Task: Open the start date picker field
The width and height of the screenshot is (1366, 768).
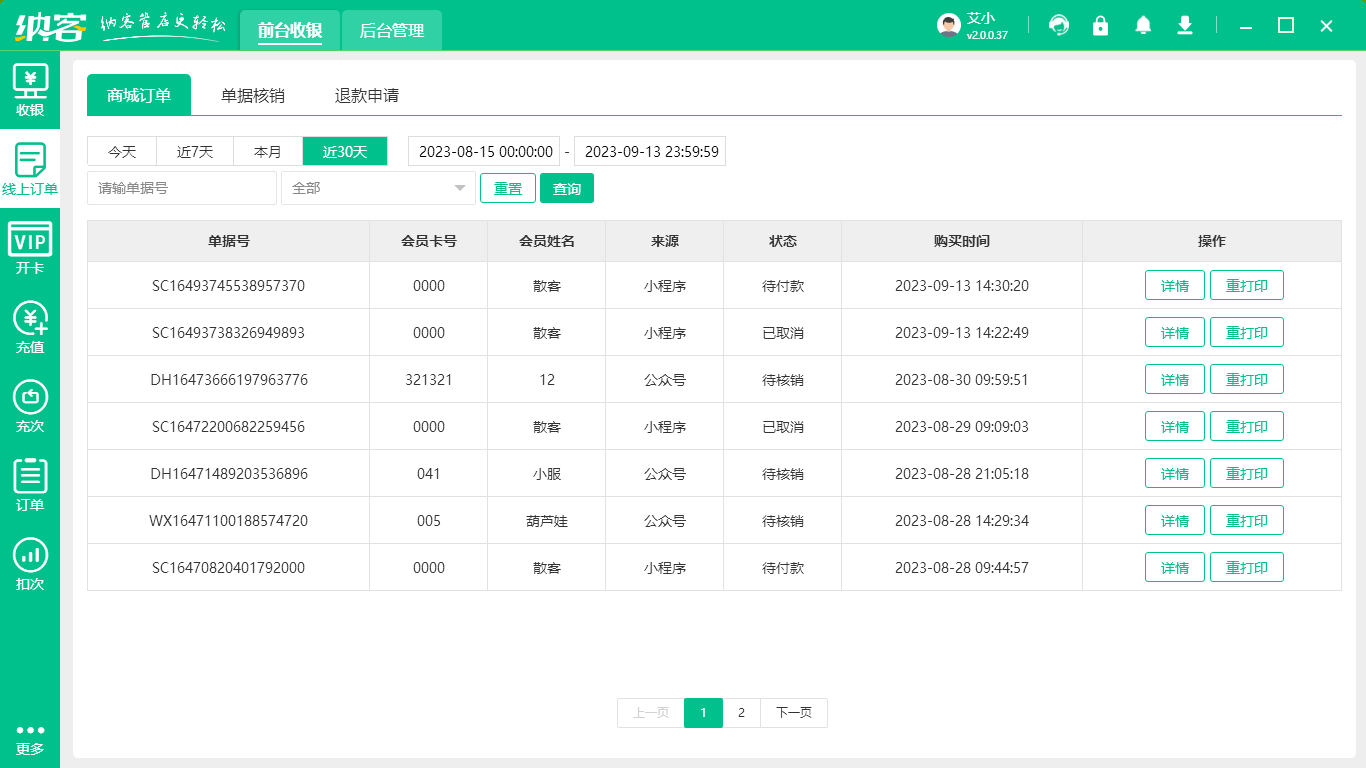Action: coord(484,151)
